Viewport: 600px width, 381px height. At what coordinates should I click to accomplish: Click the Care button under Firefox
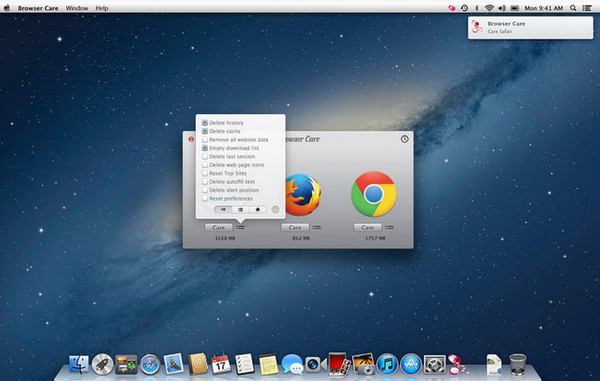[295, 228]
